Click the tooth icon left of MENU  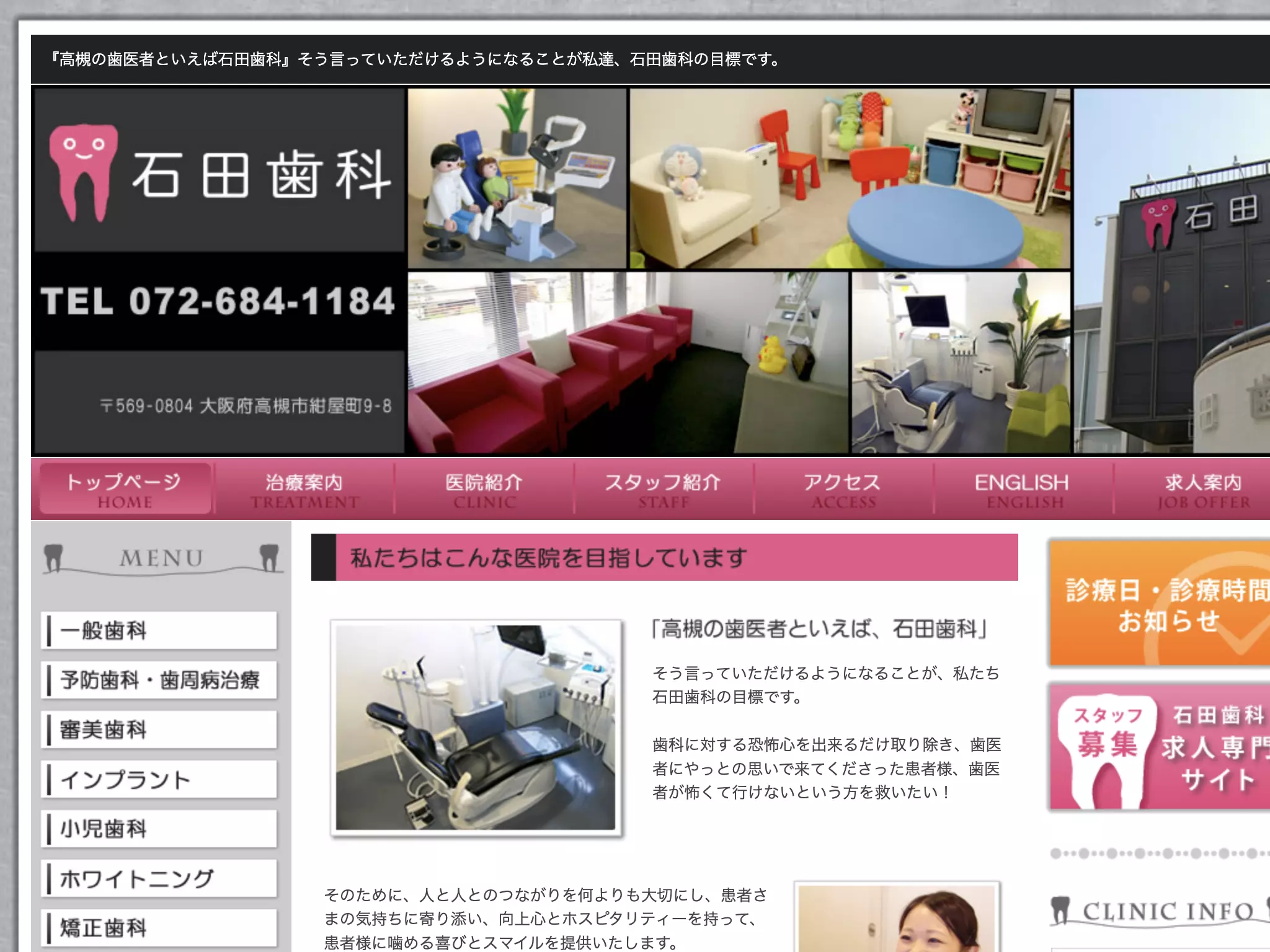tap(54, 557)
